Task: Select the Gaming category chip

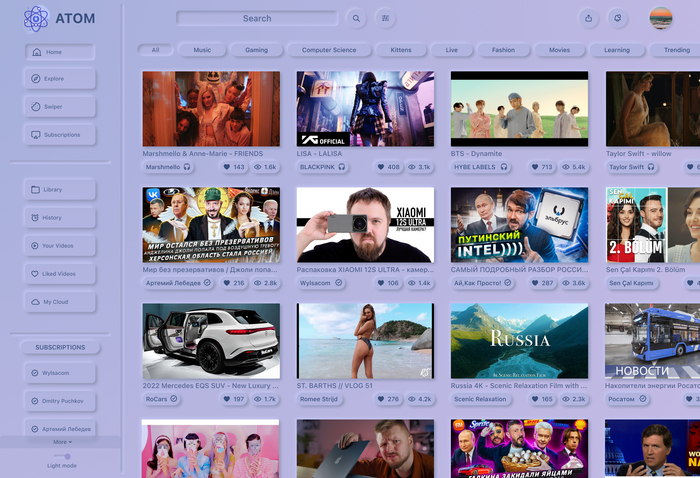Action: 256,50
